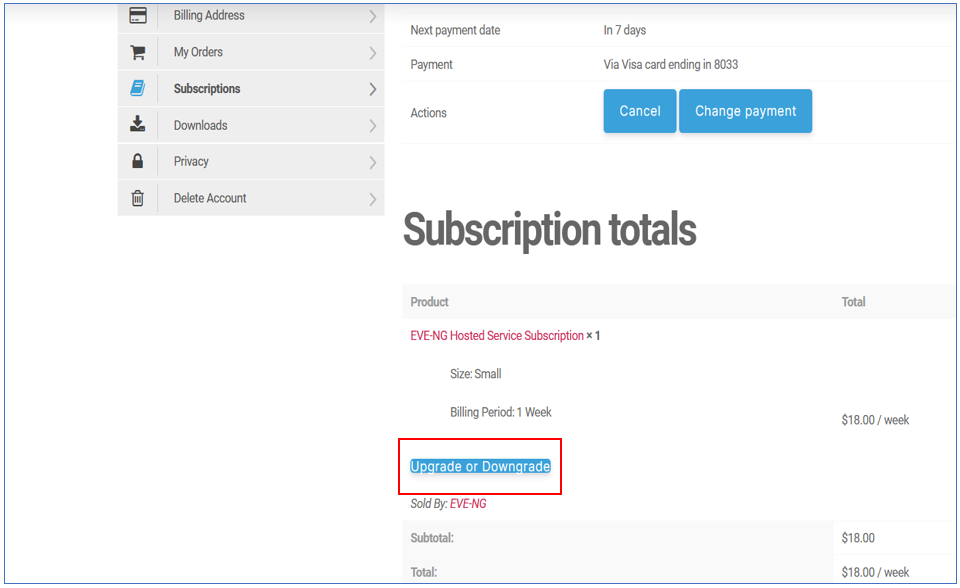Image resolution: width=960 pixels, height=588 pixels.
Task: Open the Privacy menu item
Action: (251, 161)
